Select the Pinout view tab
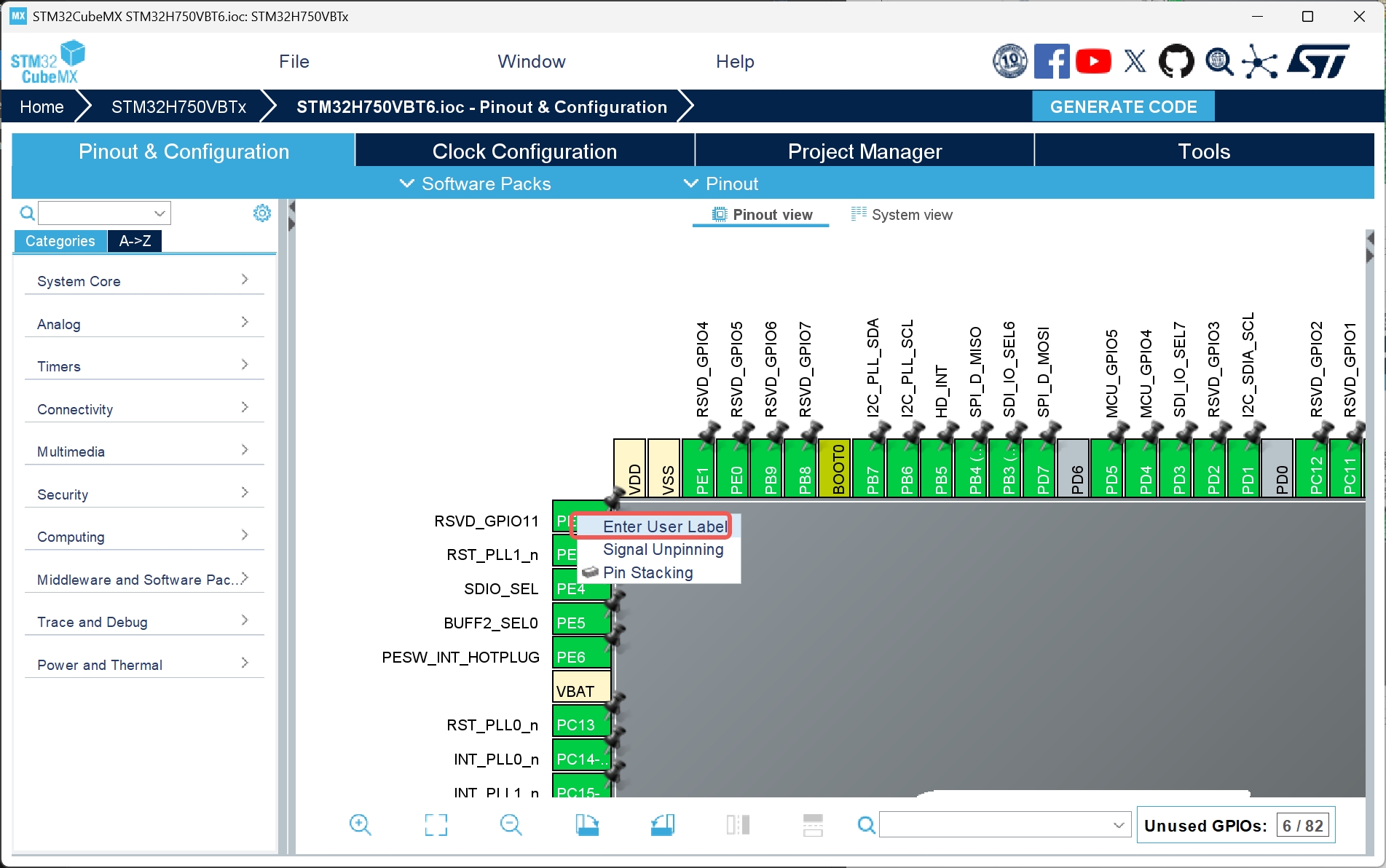This screenshot has height=868, width=1386. point(761,215)
